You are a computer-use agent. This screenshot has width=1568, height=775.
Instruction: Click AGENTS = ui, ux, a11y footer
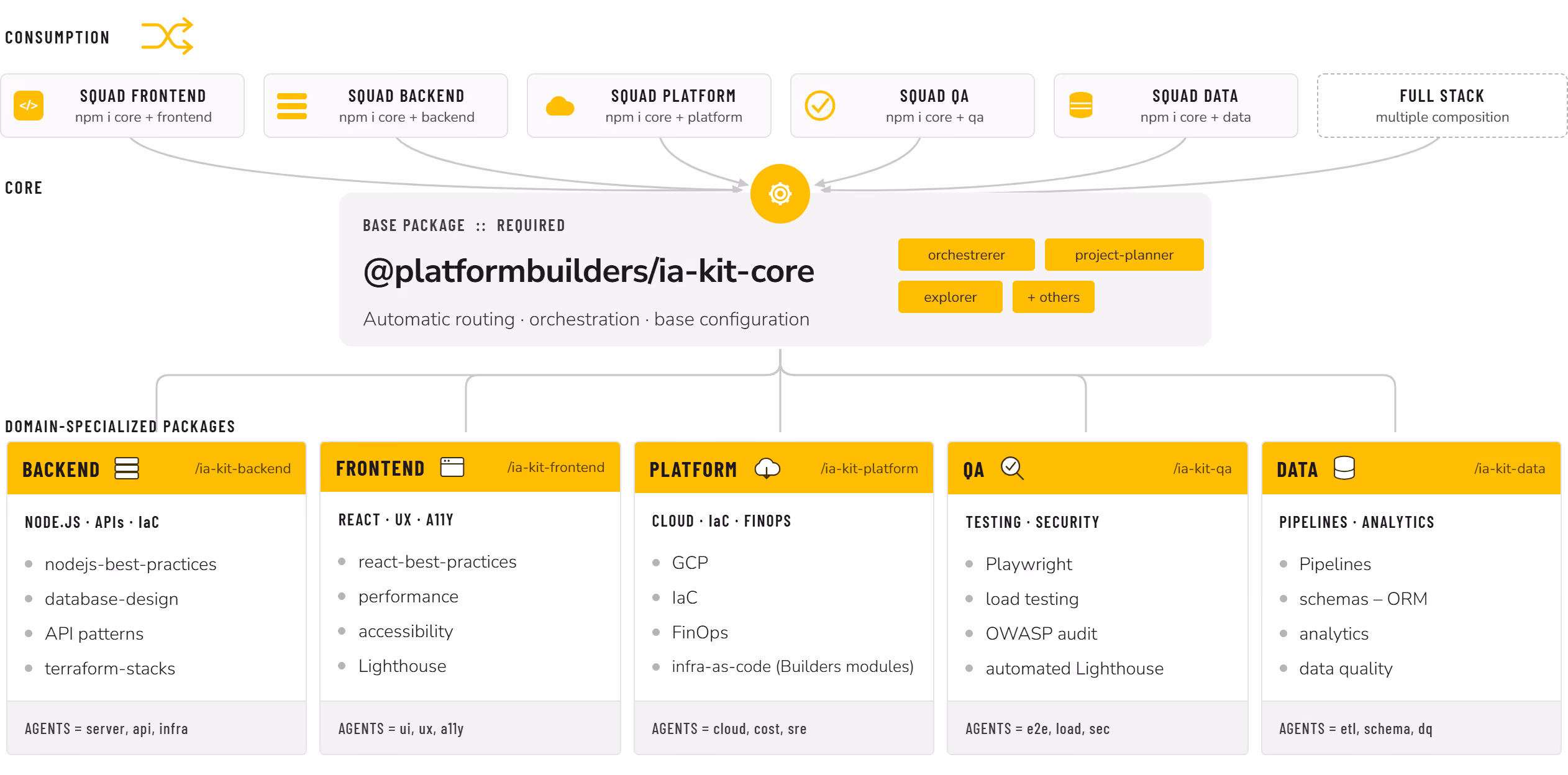401,728
